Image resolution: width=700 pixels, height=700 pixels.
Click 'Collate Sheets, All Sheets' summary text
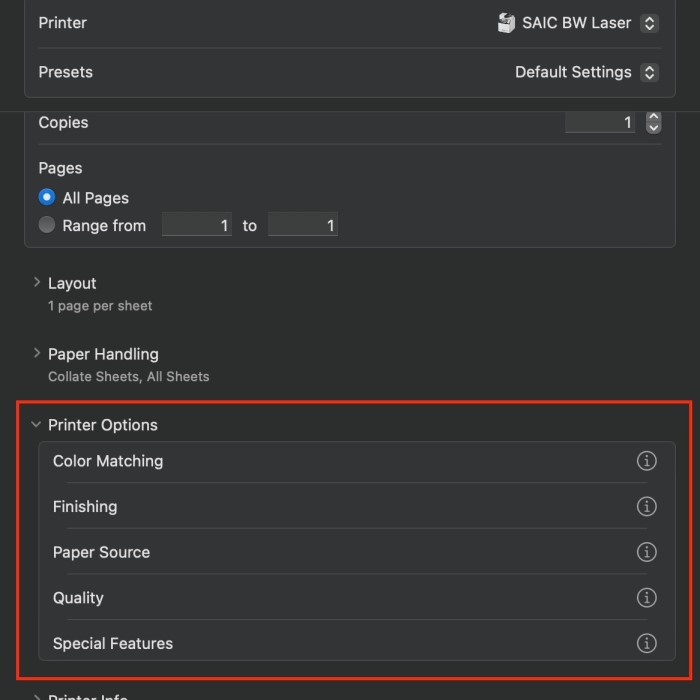point(129,377)
